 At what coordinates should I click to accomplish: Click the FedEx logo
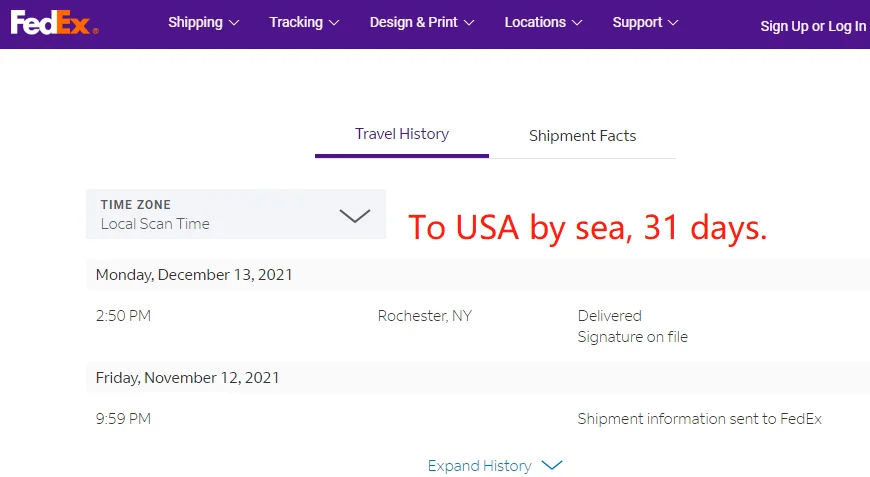pyautogui.click(x=54, y=22)
